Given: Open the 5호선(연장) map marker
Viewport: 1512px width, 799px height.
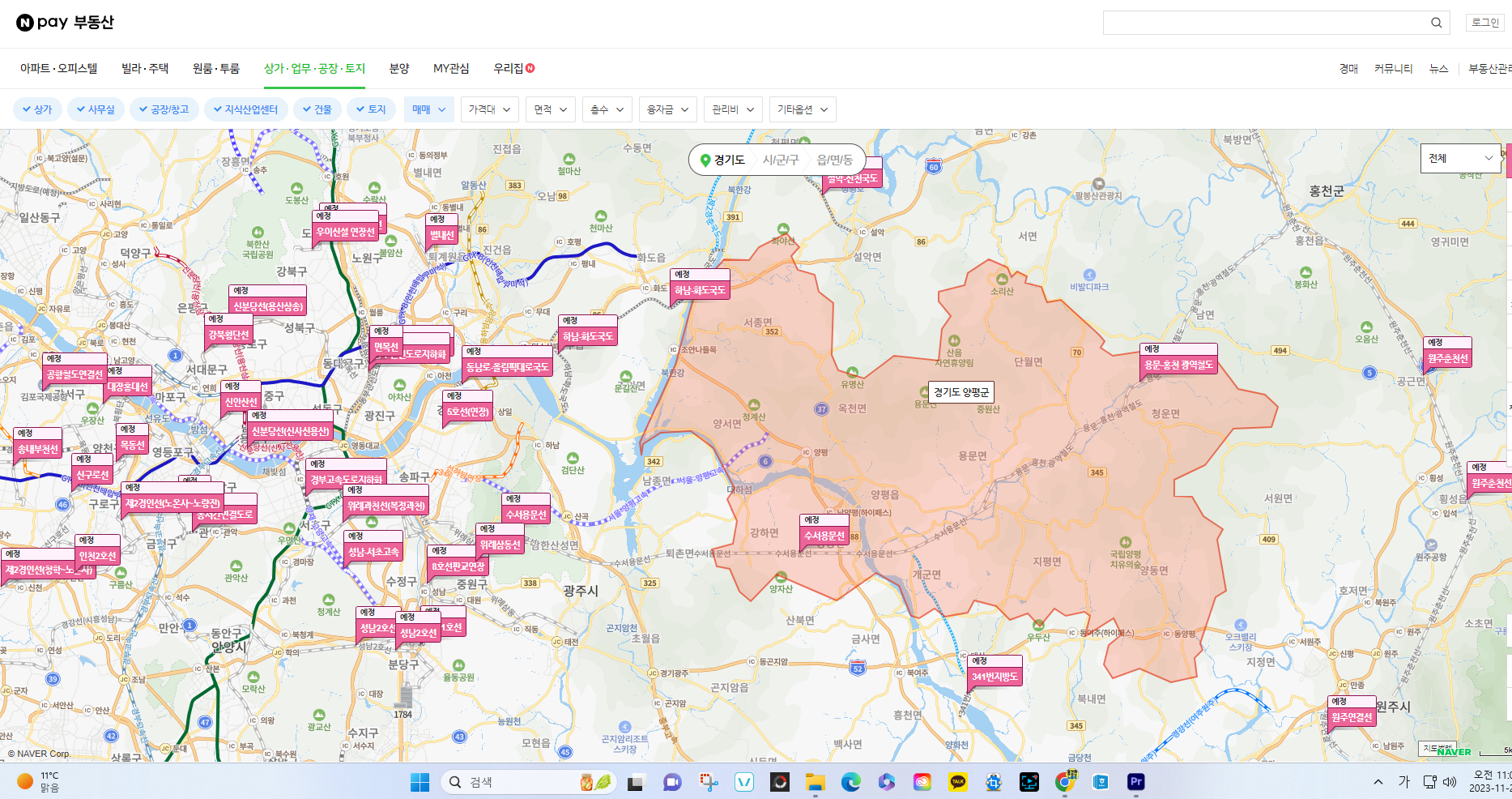Looking at the screenshot, I should coord(467,406).
